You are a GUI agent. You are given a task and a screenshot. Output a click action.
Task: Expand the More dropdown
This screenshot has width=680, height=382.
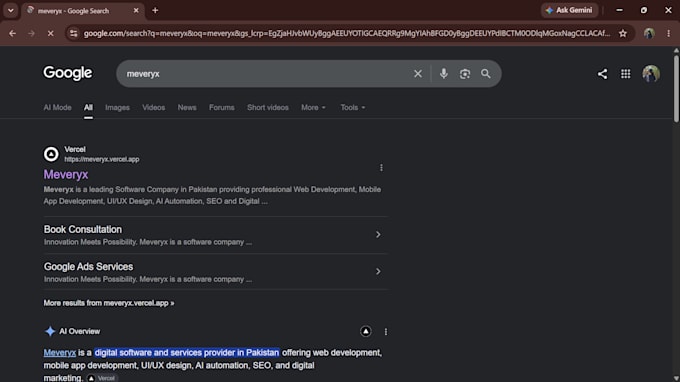[313, 108]
